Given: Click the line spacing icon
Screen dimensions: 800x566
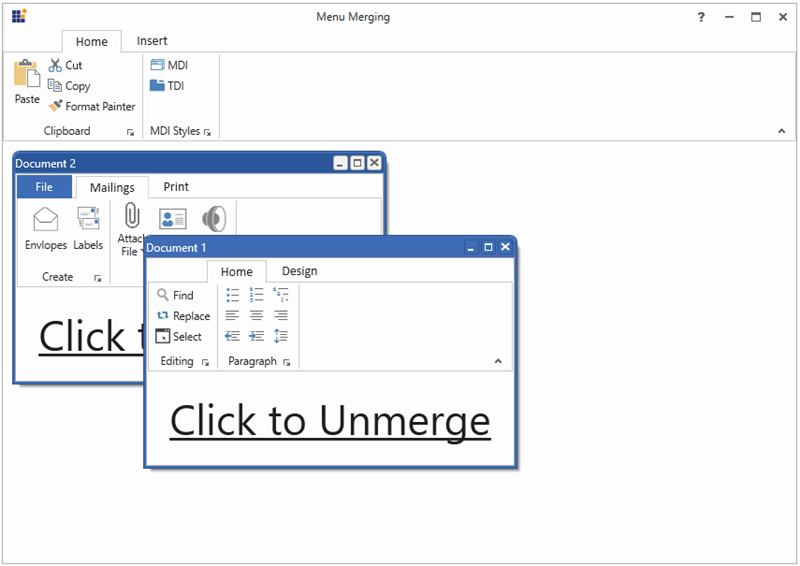Looking at the screenshot, I should [281, 337].
